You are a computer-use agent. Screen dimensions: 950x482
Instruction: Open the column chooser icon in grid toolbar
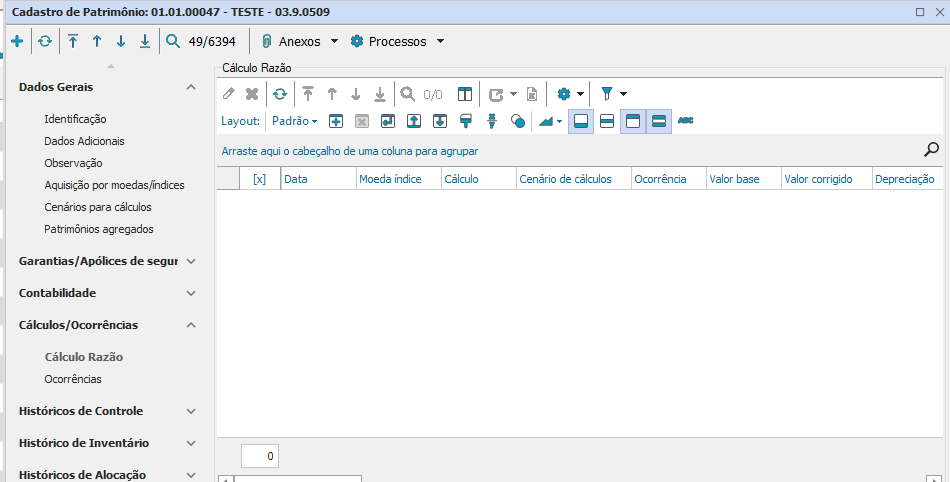coord(465,94)
